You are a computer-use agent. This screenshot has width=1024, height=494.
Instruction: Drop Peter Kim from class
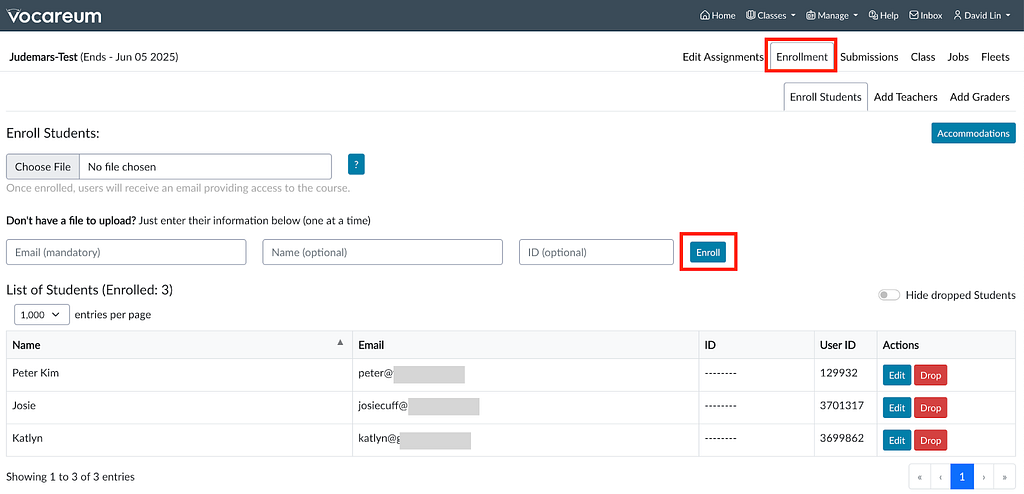tap(931, 375)
